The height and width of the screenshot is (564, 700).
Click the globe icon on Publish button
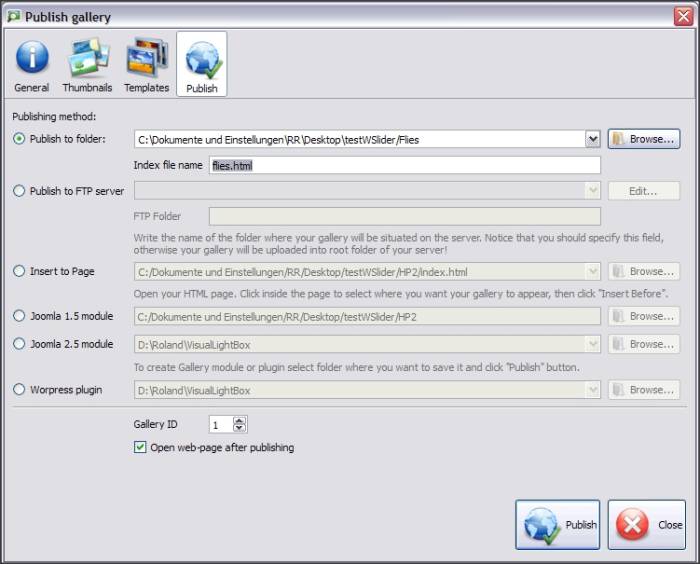tap(541, 525)
